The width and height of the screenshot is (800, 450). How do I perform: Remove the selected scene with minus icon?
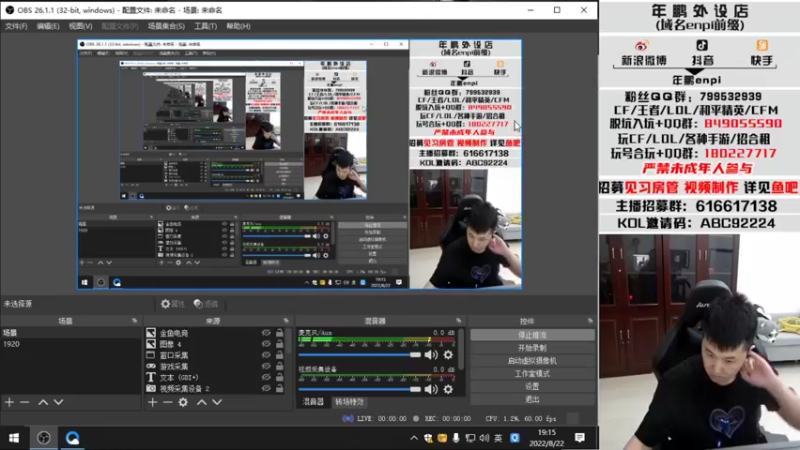click(24, 402)
